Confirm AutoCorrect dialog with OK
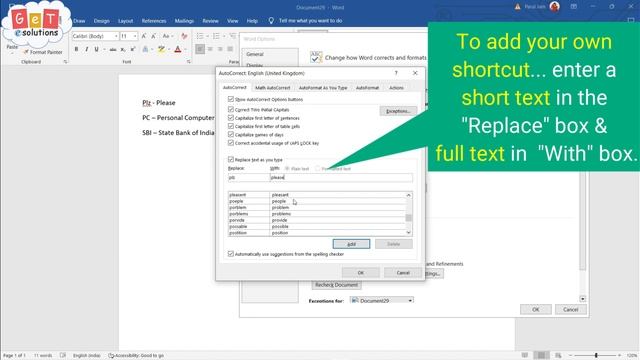The image size is (640, 360). (x=361, y=273)
